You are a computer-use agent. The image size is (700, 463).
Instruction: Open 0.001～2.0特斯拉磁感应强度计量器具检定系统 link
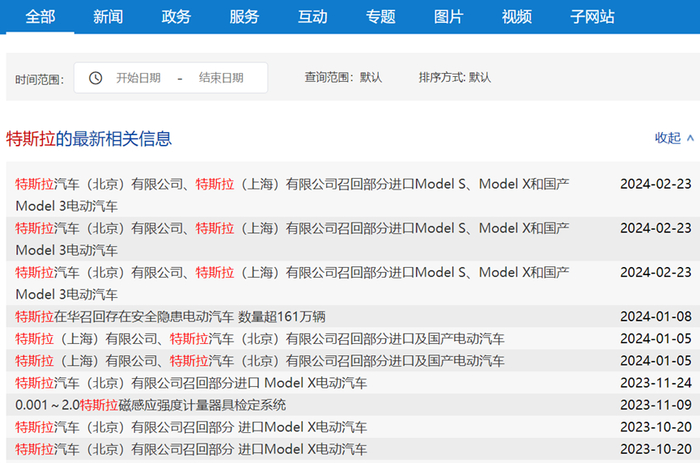(150, 405)
